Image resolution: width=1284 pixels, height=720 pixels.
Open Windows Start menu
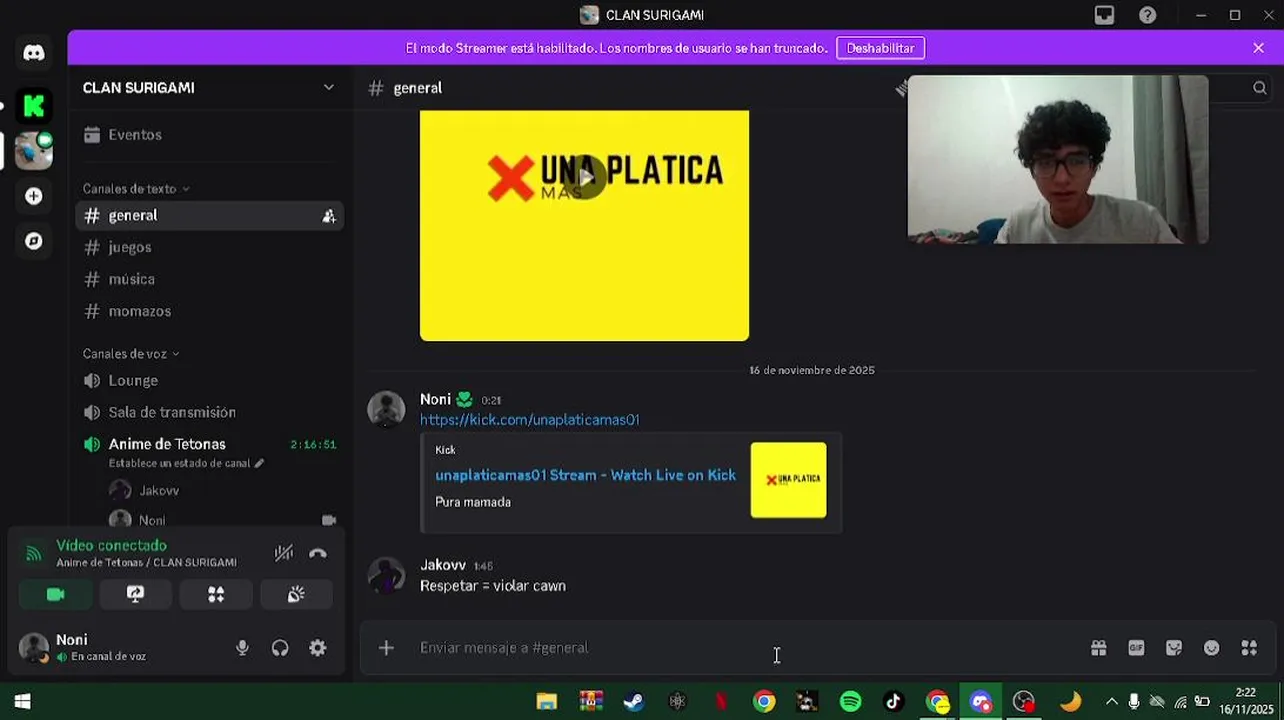click(x=23, y=702)
